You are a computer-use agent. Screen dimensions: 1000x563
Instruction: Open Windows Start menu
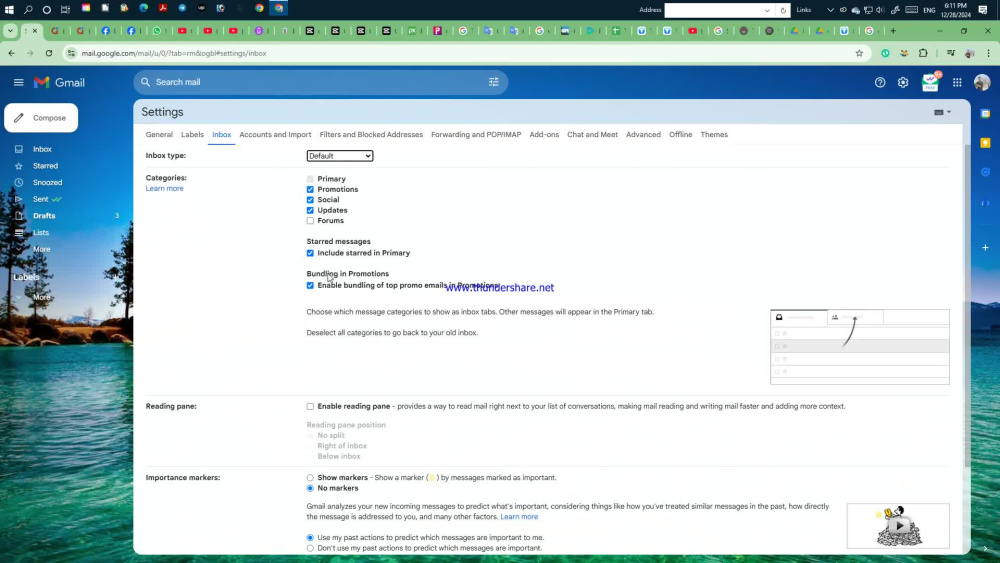tap(9, 10)
